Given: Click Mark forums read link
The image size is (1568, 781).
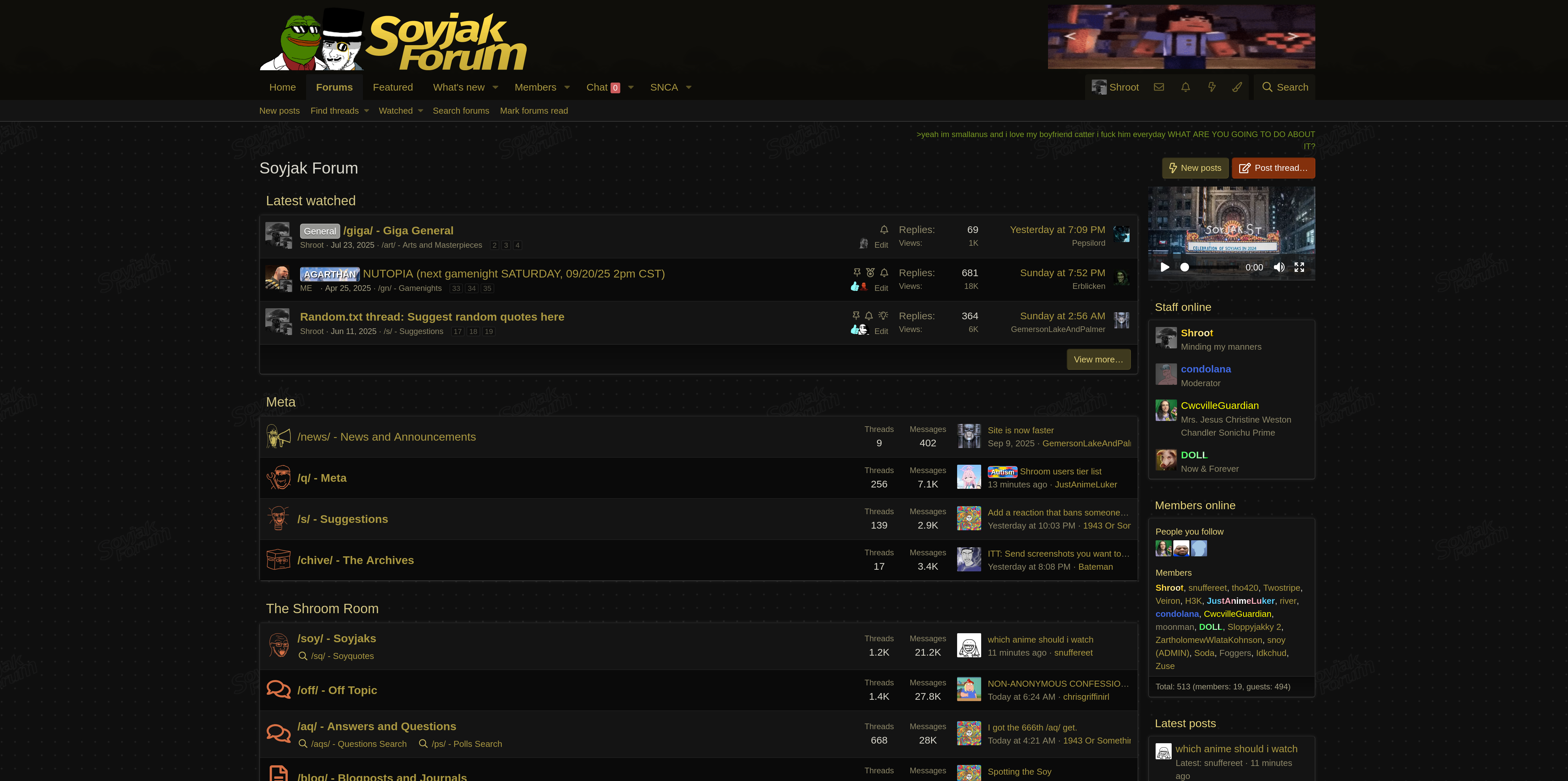Looking at the screenshot, I should click(534, 111).
